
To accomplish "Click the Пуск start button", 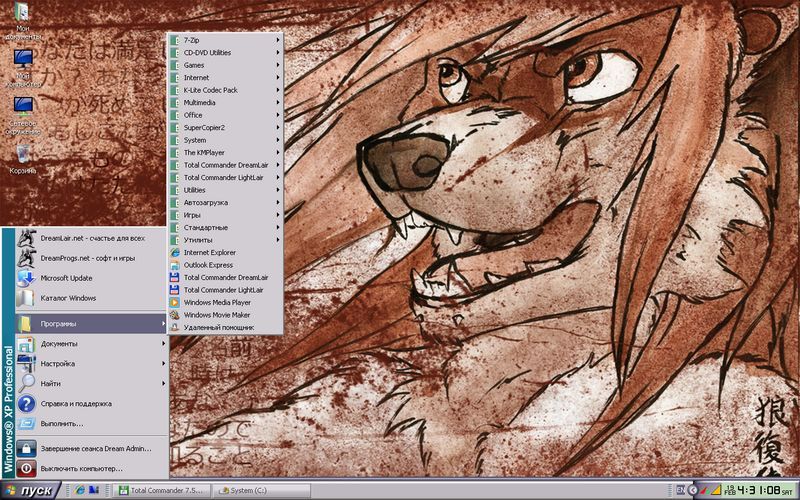I will point(32,490).
